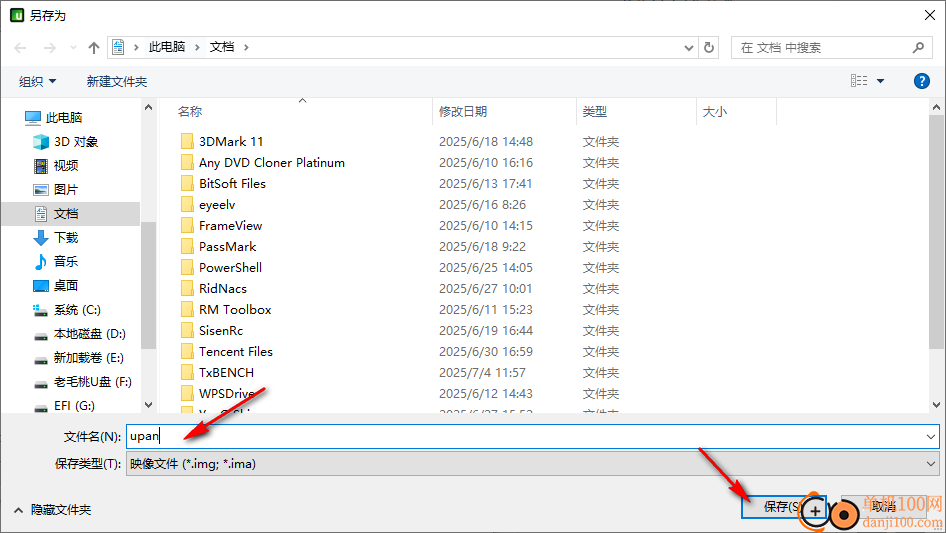Select RM Toolbox folder icon
Screen dimensions: 946x533
[187, 310]
